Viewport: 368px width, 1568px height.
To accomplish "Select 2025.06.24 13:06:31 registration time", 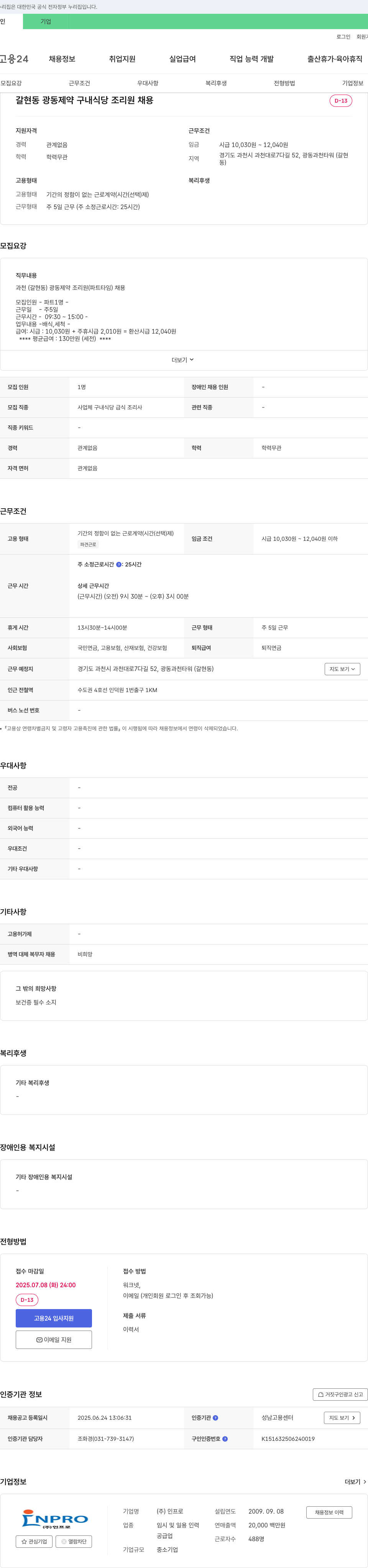I will pyautogui.click(x=104, y=1417).
